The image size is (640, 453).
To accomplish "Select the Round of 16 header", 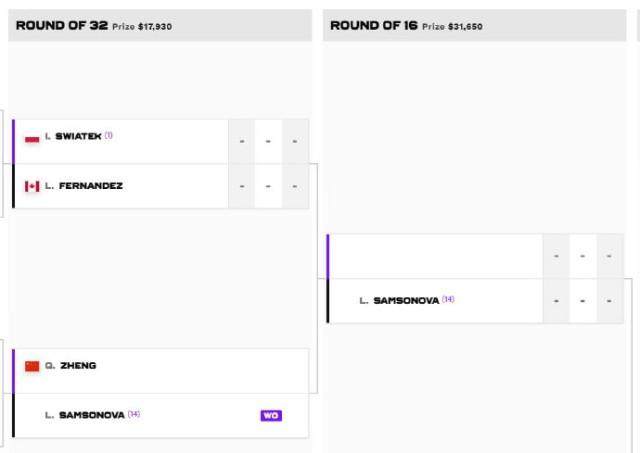I will pyautogui.click(x=373, y=26).
